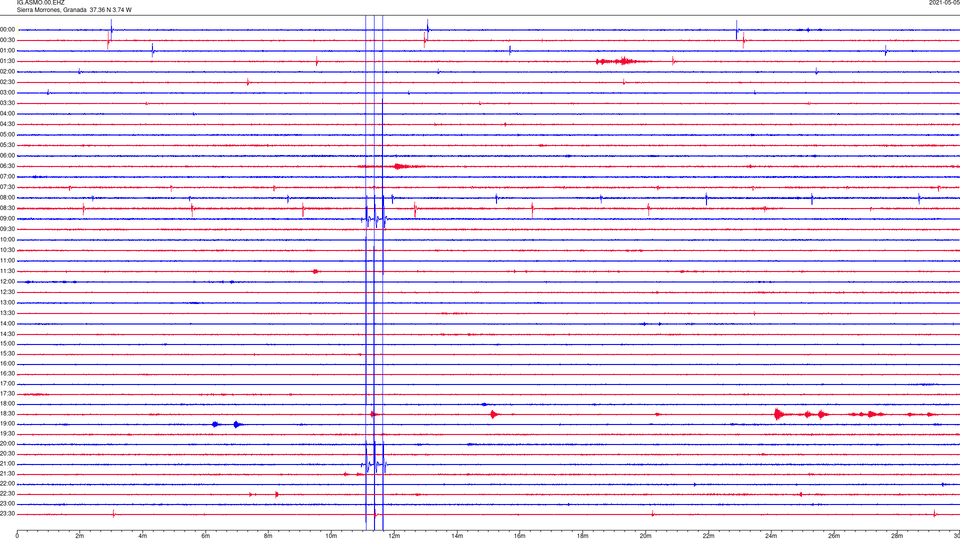Click the 18:30 time label
Viewport: 960px width, 540px height.
[8, 414]
